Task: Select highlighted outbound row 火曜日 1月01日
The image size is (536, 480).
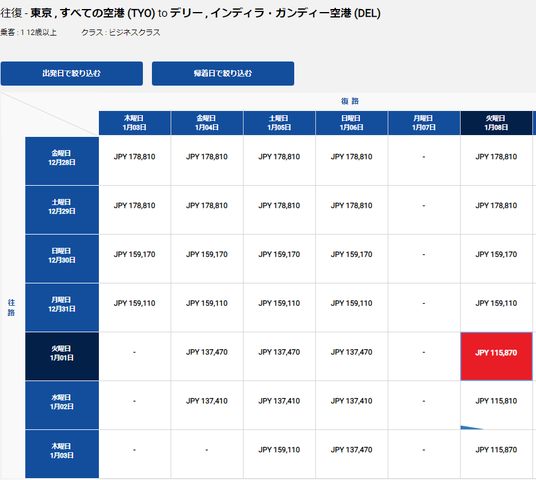Action: [x=62, y=356]
